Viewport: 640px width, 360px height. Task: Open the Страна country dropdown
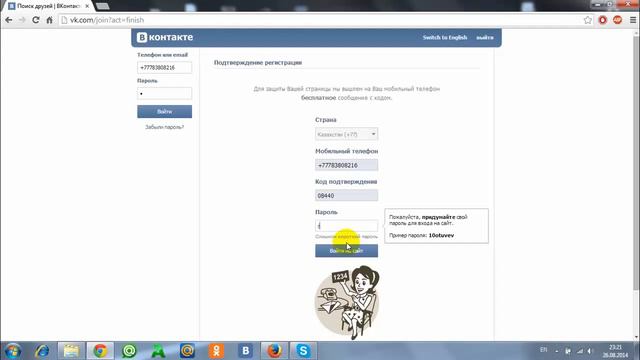pyautogui.click(x=346, y=134)
